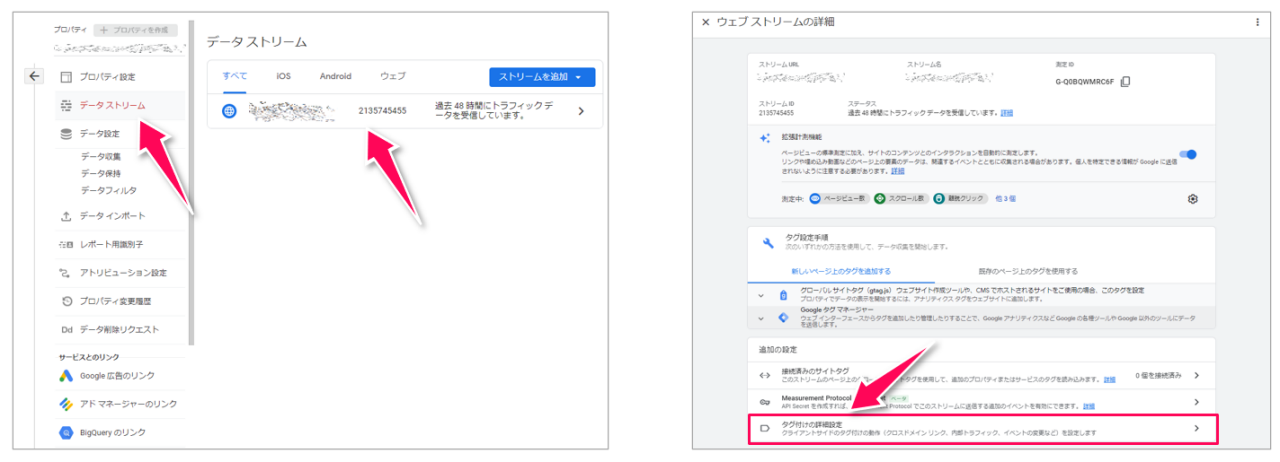The width and height of the screenshot is (1280, 462).
Task: Switch to the iOS tab
Action: [283, 77]
